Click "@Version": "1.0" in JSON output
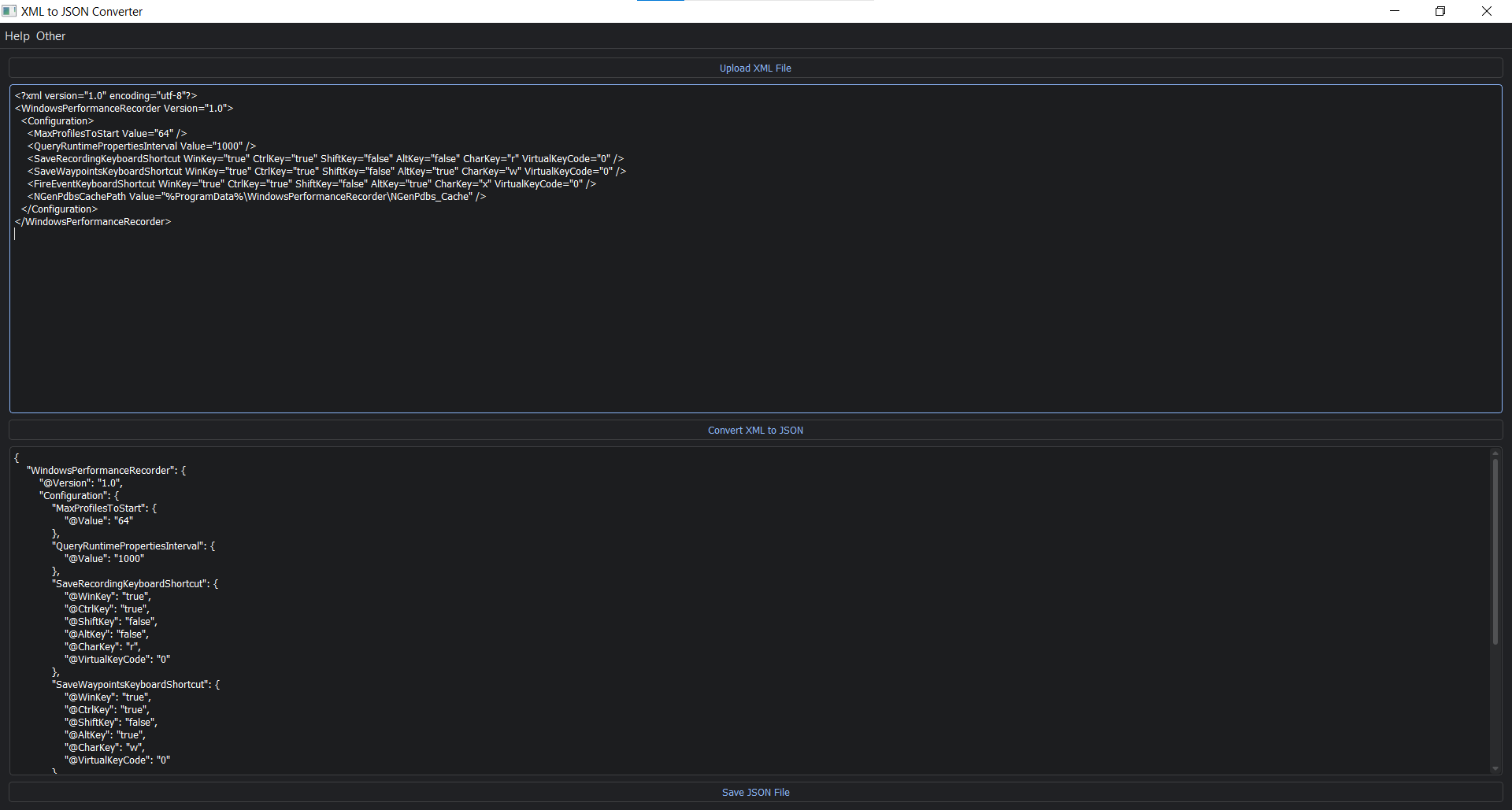 81,483
